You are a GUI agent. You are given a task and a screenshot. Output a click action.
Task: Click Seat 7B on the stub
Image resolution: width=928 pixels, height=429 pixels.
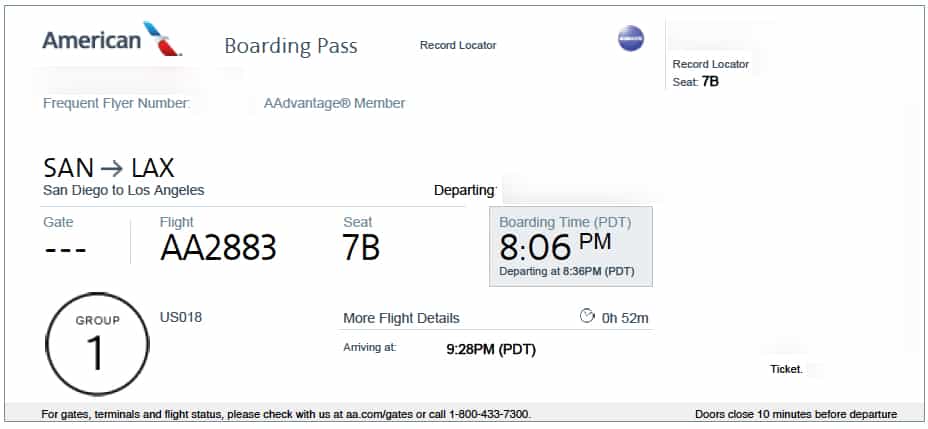(x=695, y=82)
